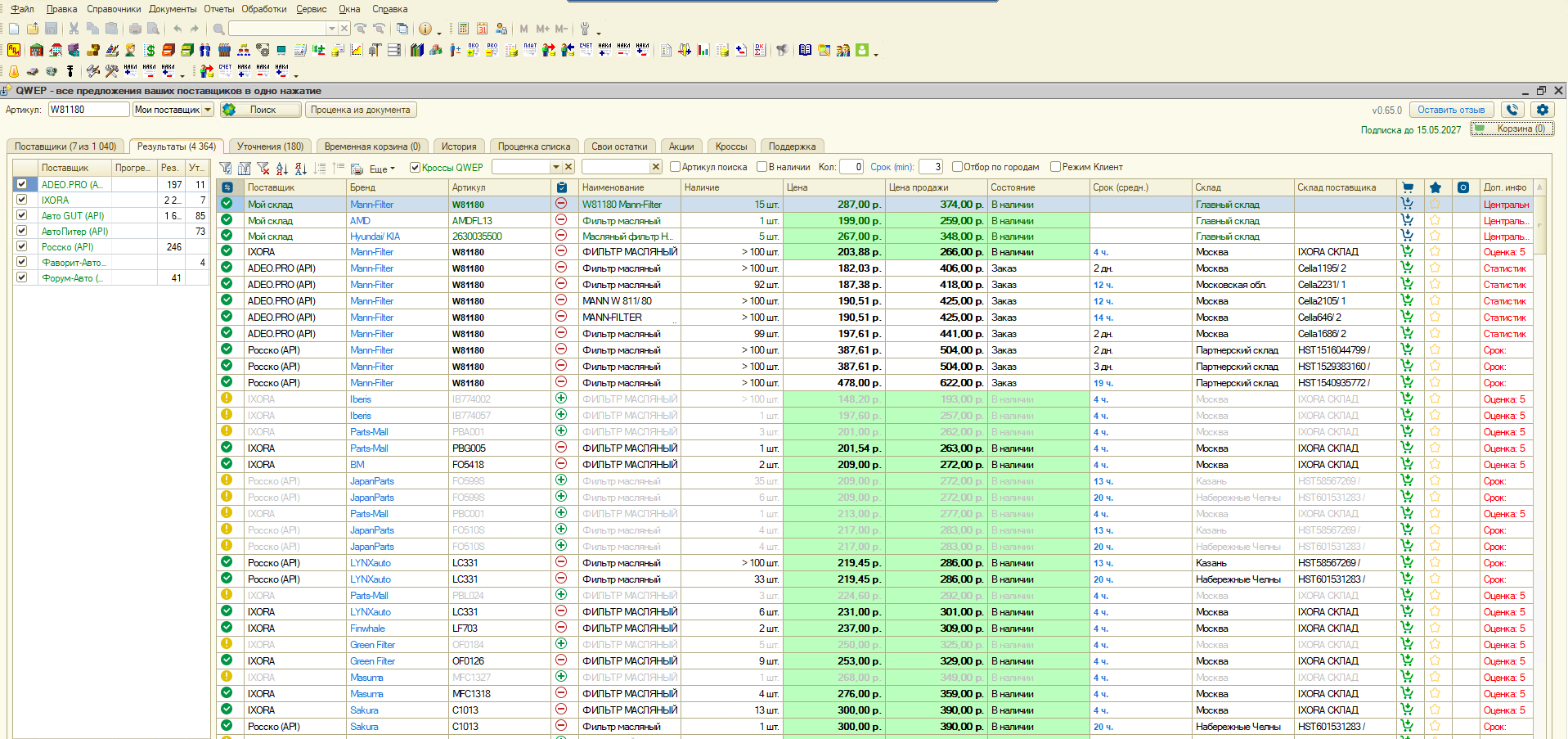
Task: Expand the Мои поставщики dropdown
Action: (x=208, y=110)
